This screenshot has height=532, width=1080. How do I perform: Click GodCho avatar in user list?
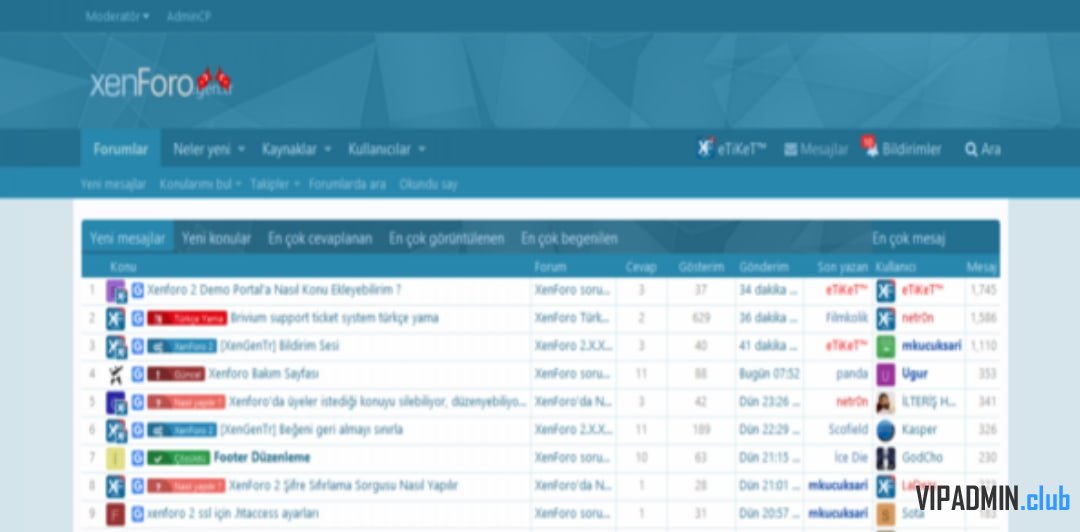point(886,458)
